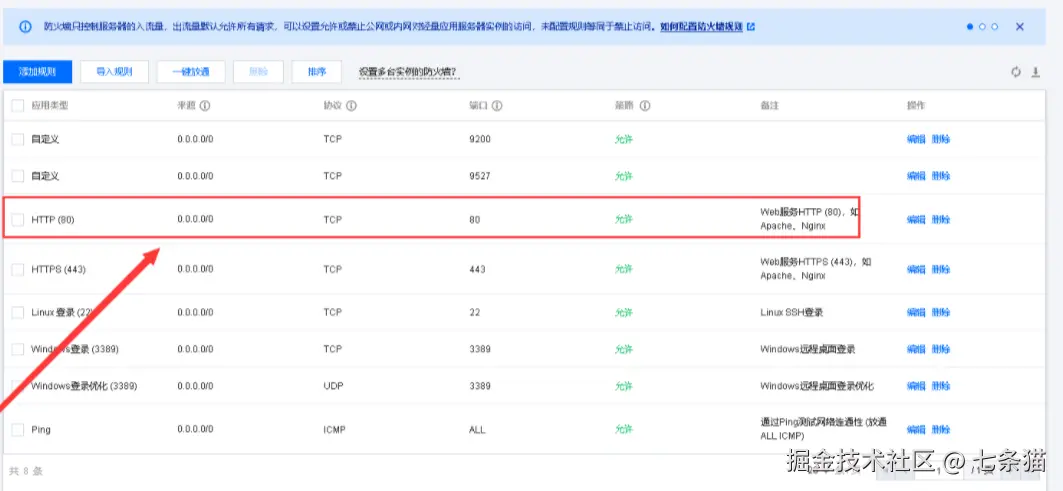This screenshot has width=1063, height=491.
Task: Check the 自定义 rule with port 9200
Action: tap(18, 139)
